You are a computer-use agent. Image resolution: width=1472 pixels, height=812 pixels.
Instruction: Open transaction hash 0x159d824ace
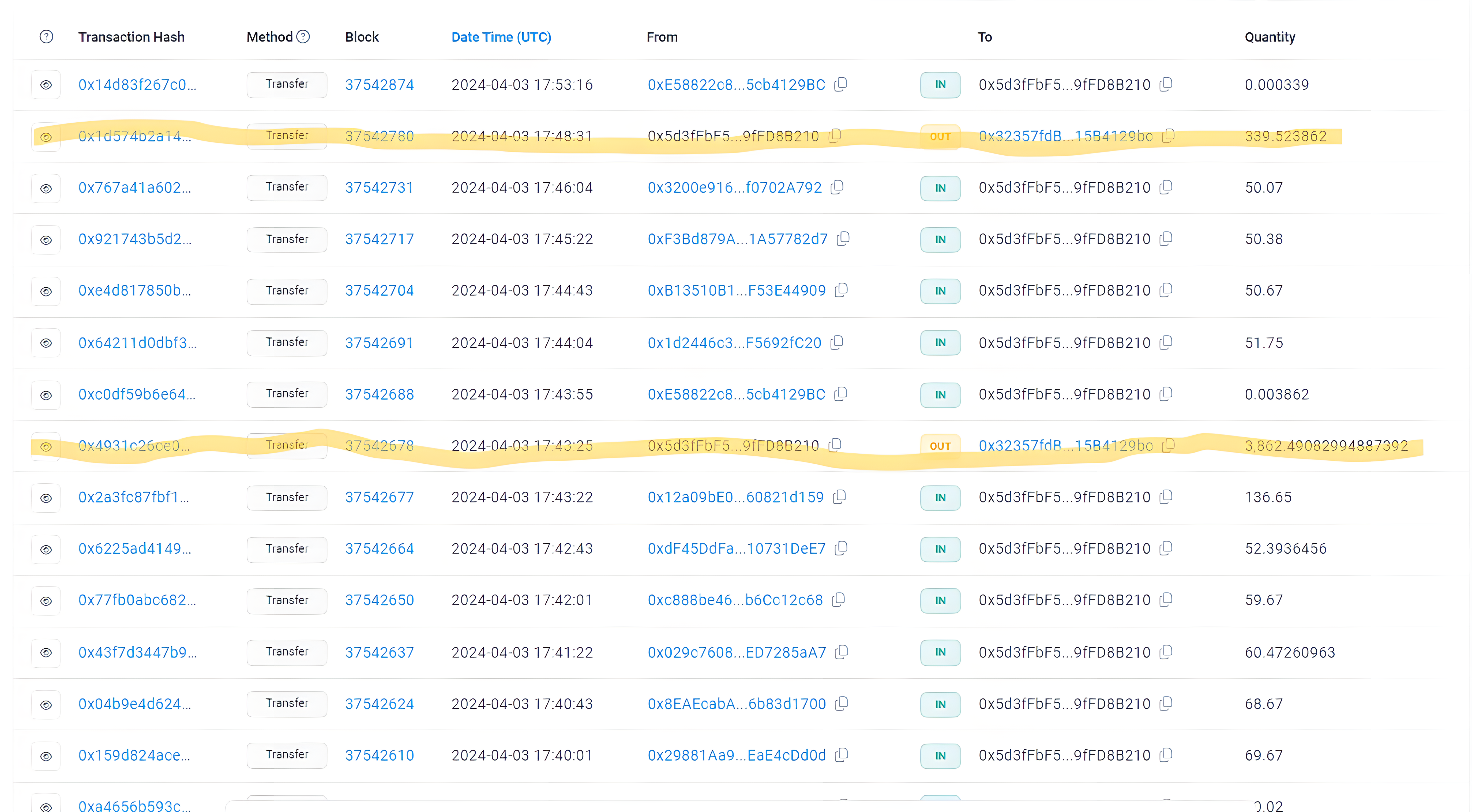pos(134,755)
